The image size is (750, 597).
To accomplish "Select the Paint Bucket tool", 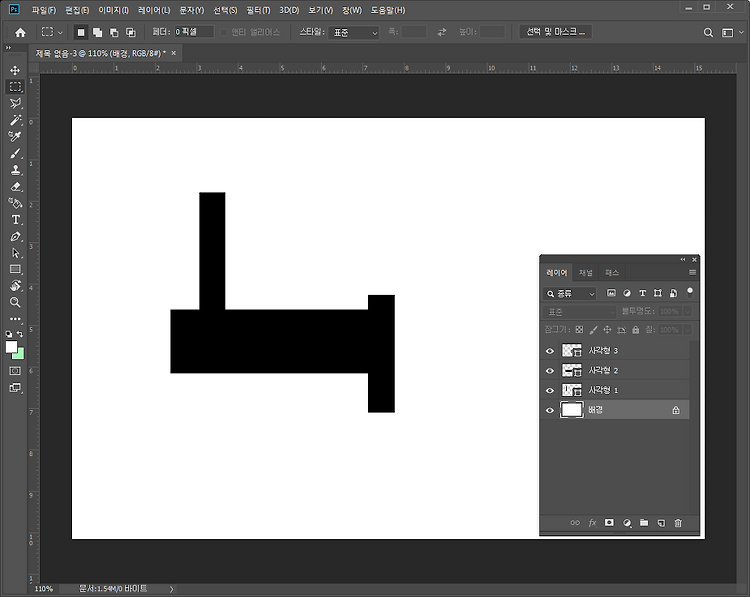I will pyautogui.click(x=15, y=203).
